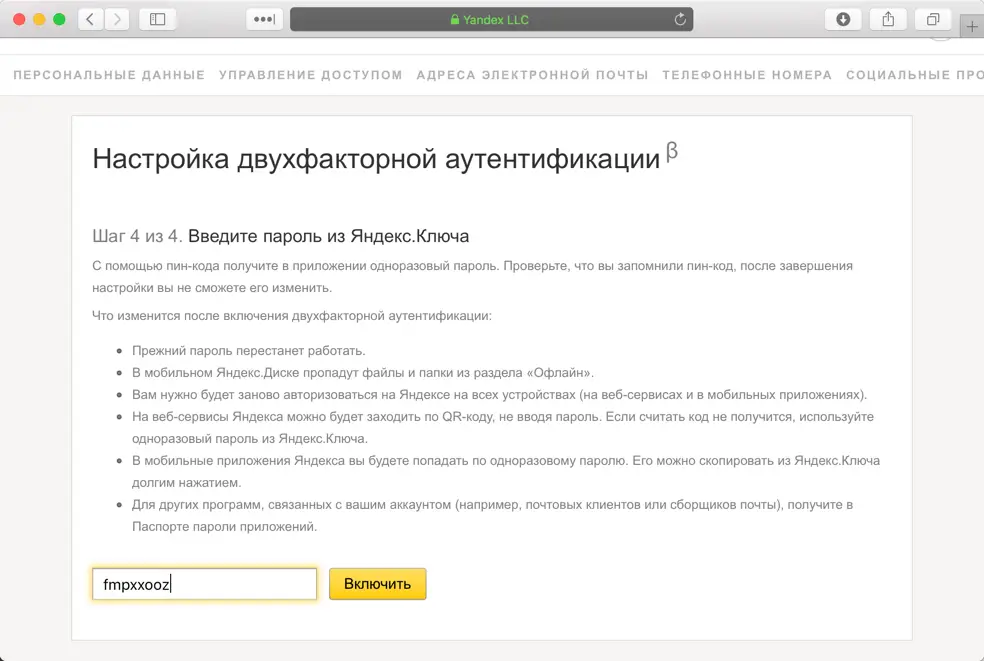Show all tabs overview
The image size is (984, 661).
(x=932, y=19)
